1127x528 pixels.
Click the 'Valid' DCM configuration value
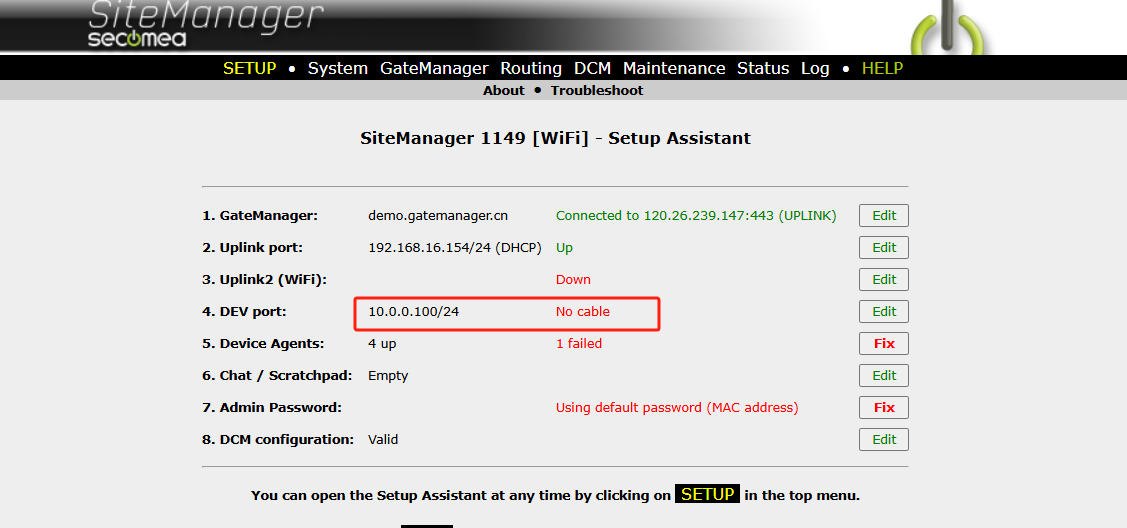coord(383,439)
